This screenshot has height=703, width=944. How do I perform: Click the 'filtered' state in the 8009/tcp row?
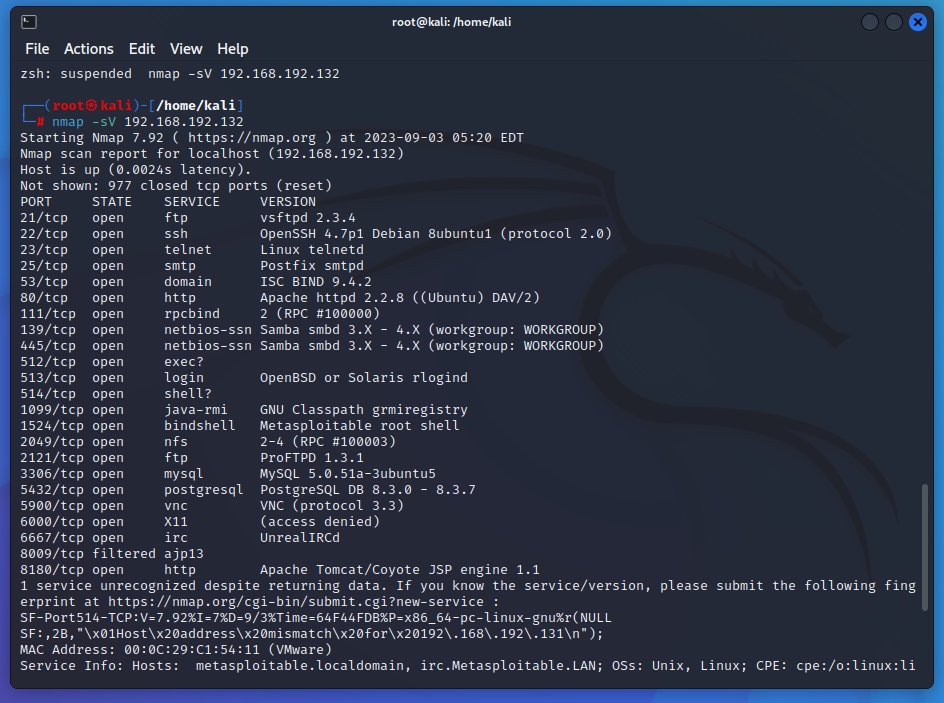(x=124, y=554)
